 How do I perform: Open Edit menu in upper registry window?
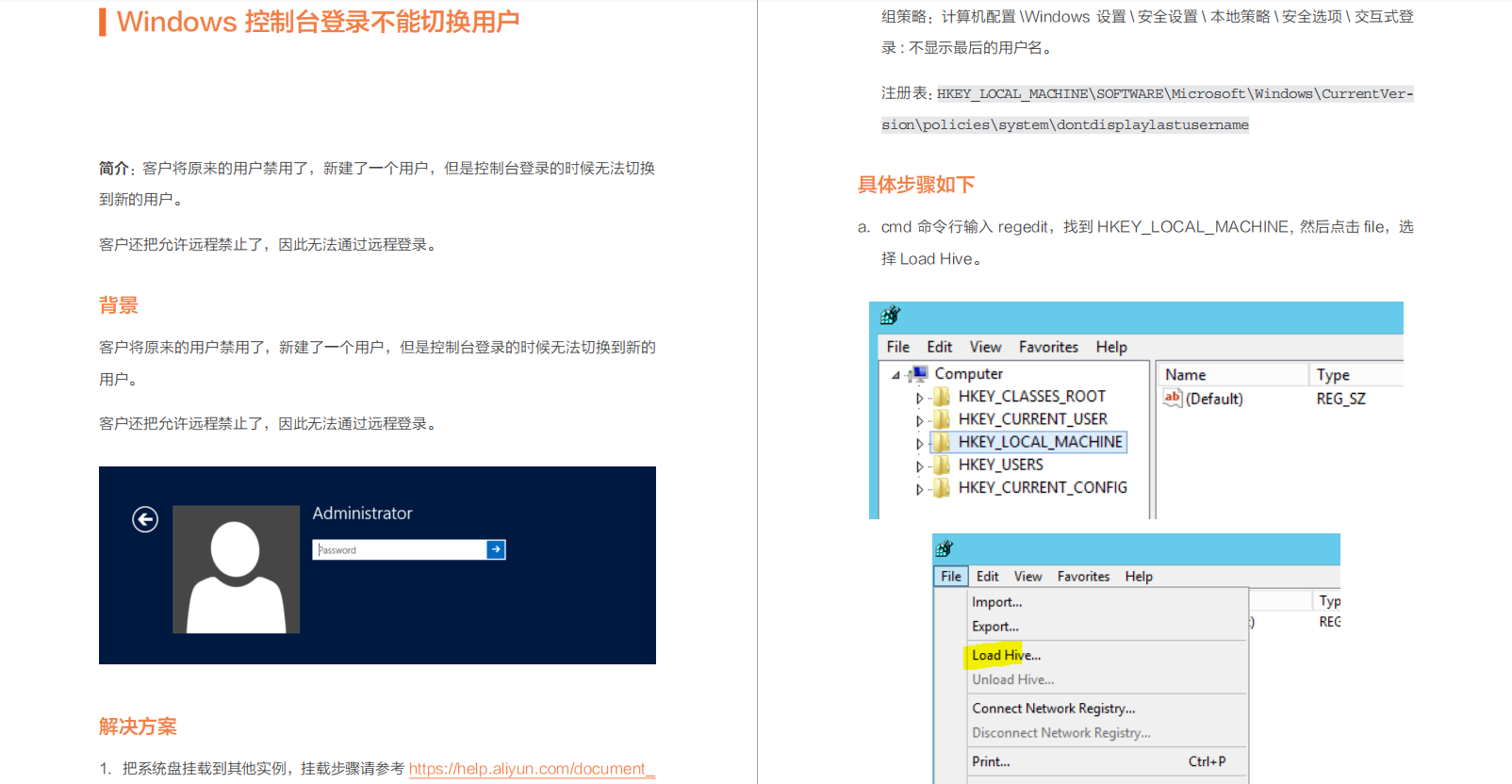coord(940,347)
